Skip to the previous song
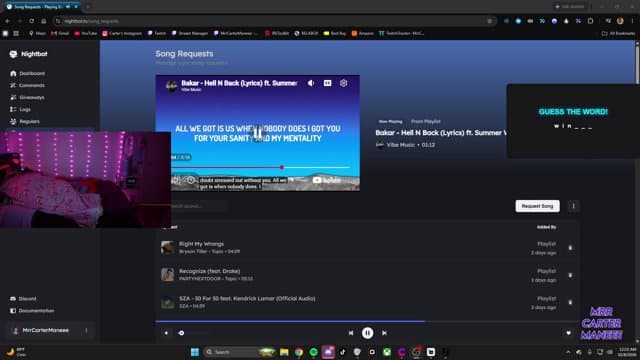 (351, 333)
